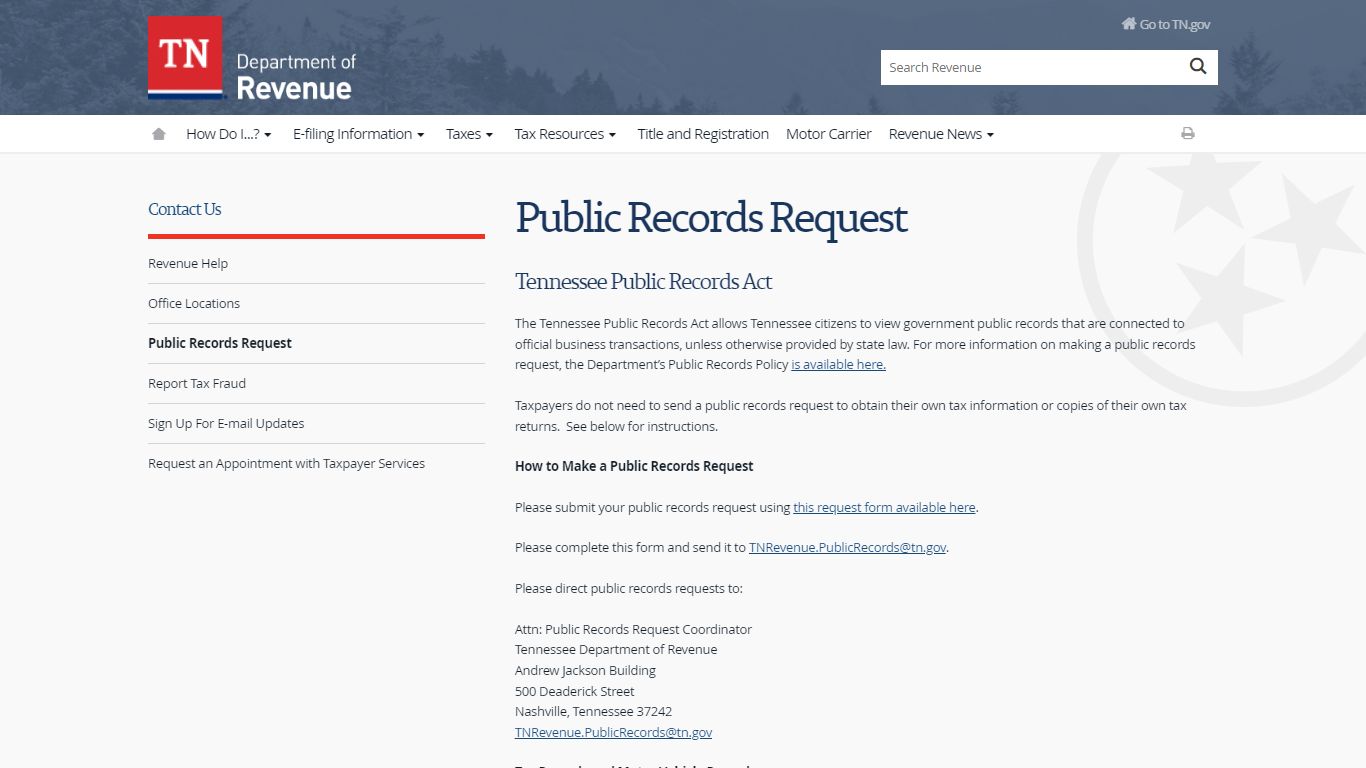Expand the E-filing Information dropdown
The height and width of the screenshot is (768, 1366).
point(359,134)
